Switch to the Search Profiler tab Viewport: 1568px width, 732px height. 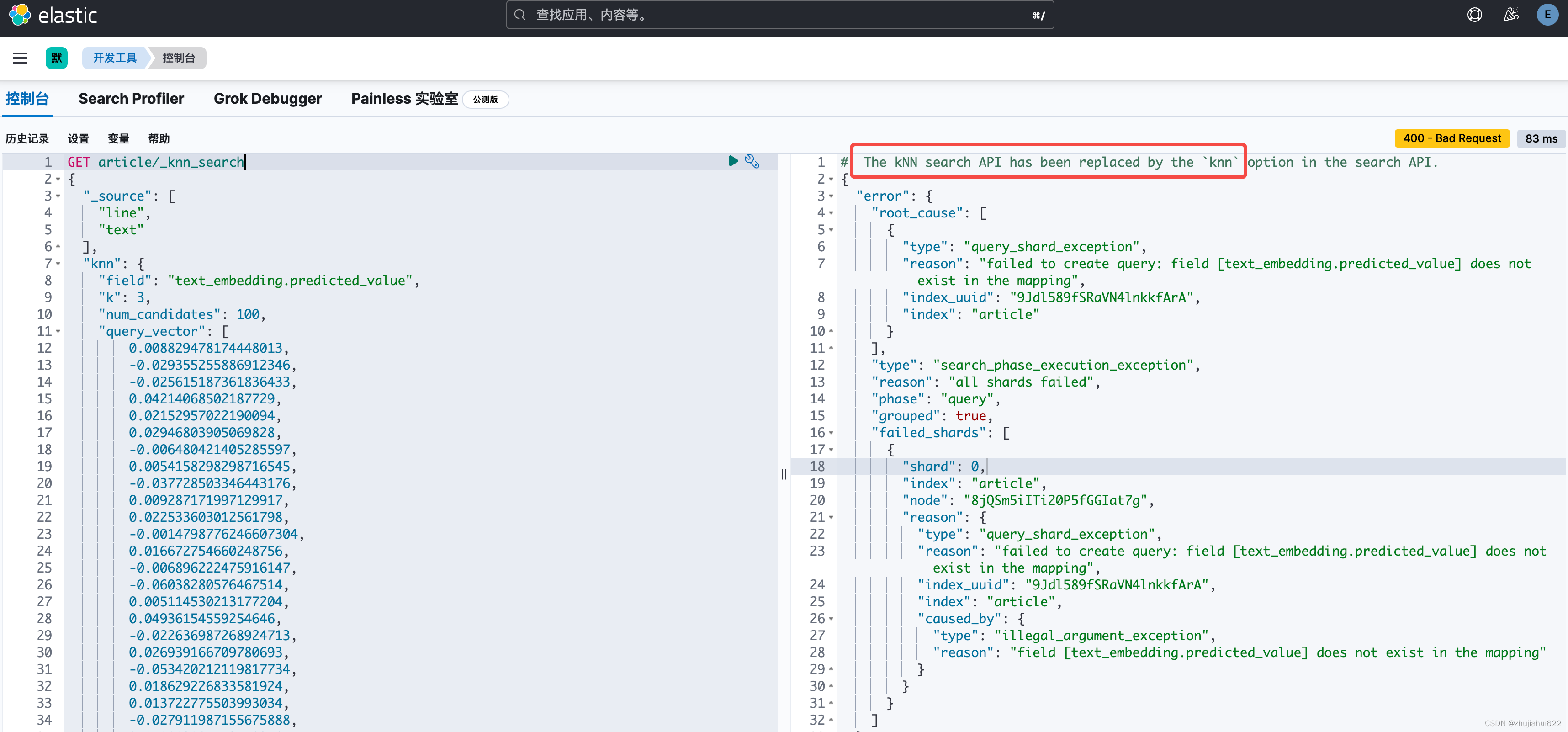pos(131,99)
